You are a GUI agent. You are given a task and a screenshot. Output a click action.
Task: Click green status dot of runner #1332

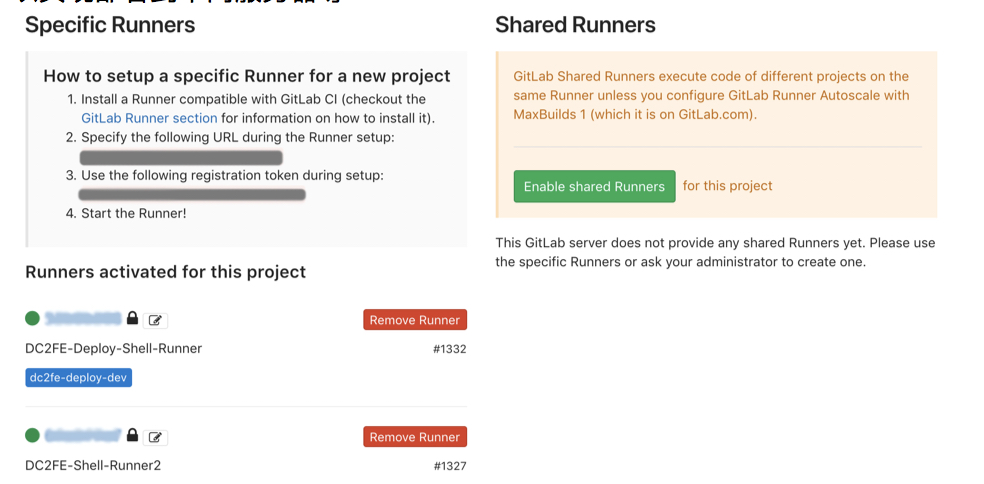pos(32,318)
